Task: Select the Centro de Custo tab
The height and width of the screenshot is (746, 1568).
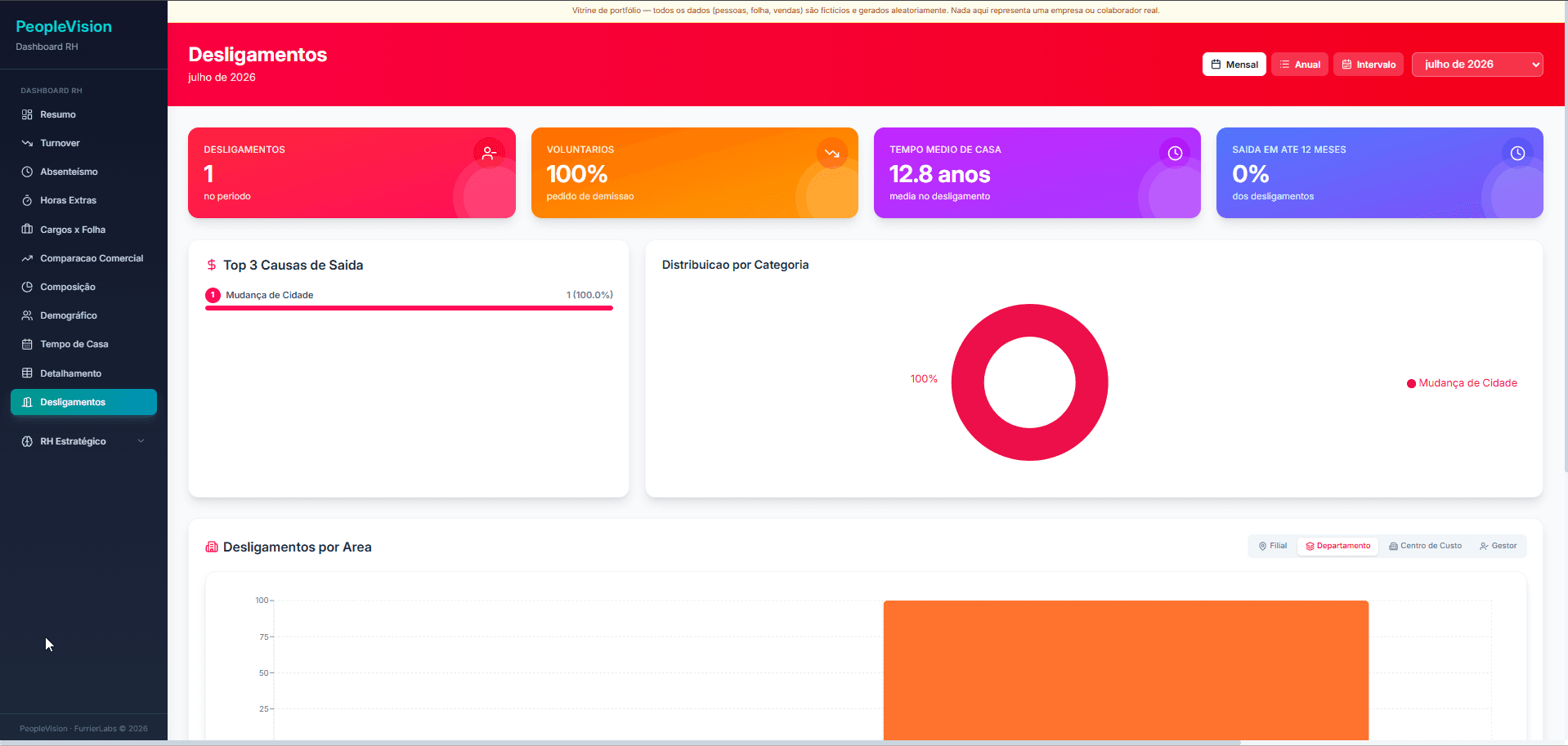Action: [1425, 546]
